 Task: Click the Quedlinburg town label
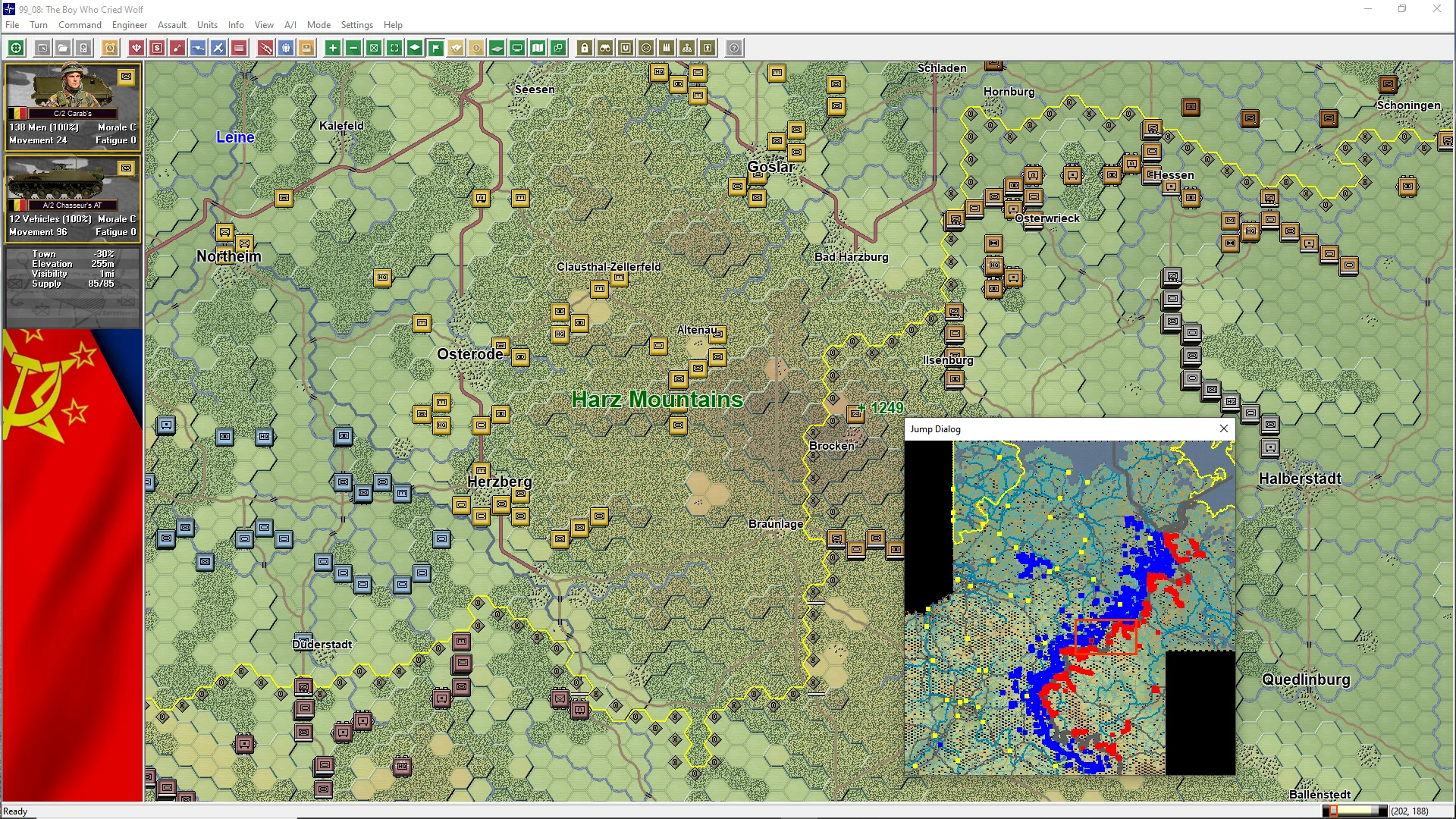point(1306,679)
